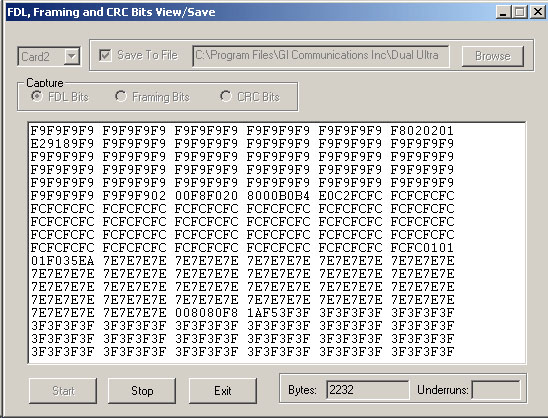
Task: Click the F8020201 hex value in the first row
Action: pos(422,131)
